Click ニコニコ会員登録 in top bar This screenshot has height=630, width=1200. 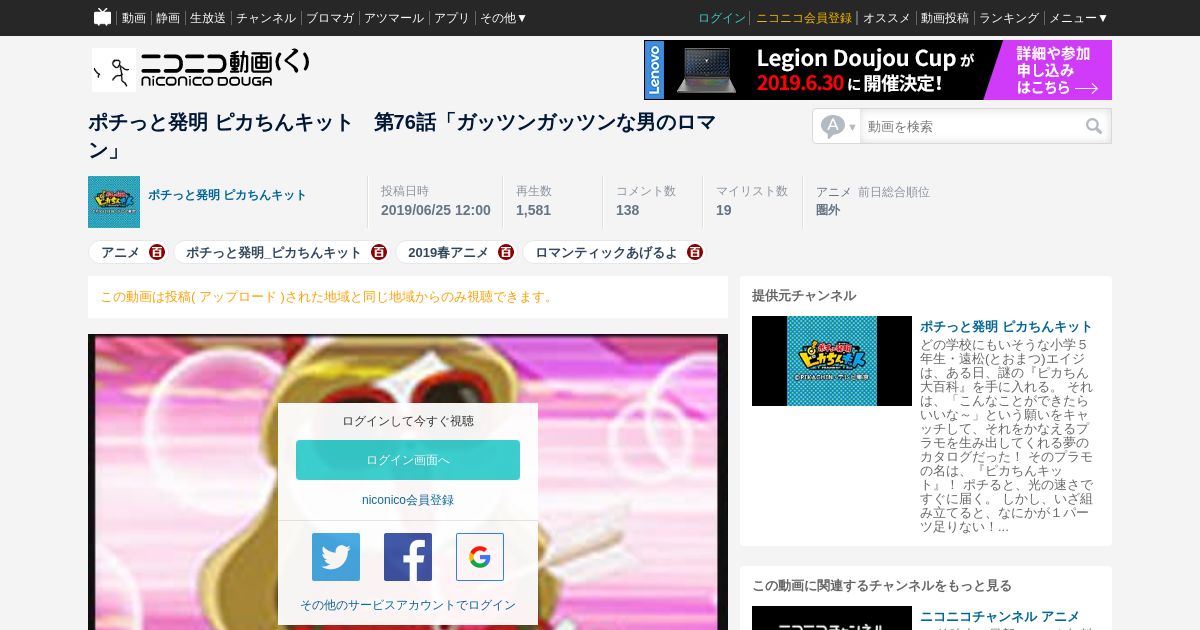coord(804,18)
